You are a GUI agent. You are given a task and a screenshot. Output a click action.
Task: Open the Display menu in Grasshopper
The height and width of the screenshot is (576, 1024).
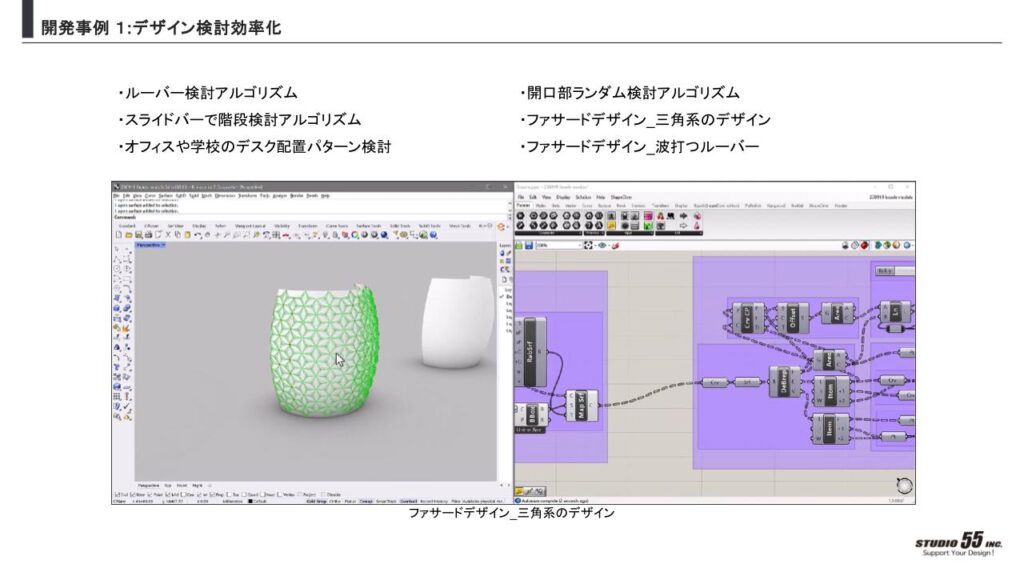tap(563, 197)
